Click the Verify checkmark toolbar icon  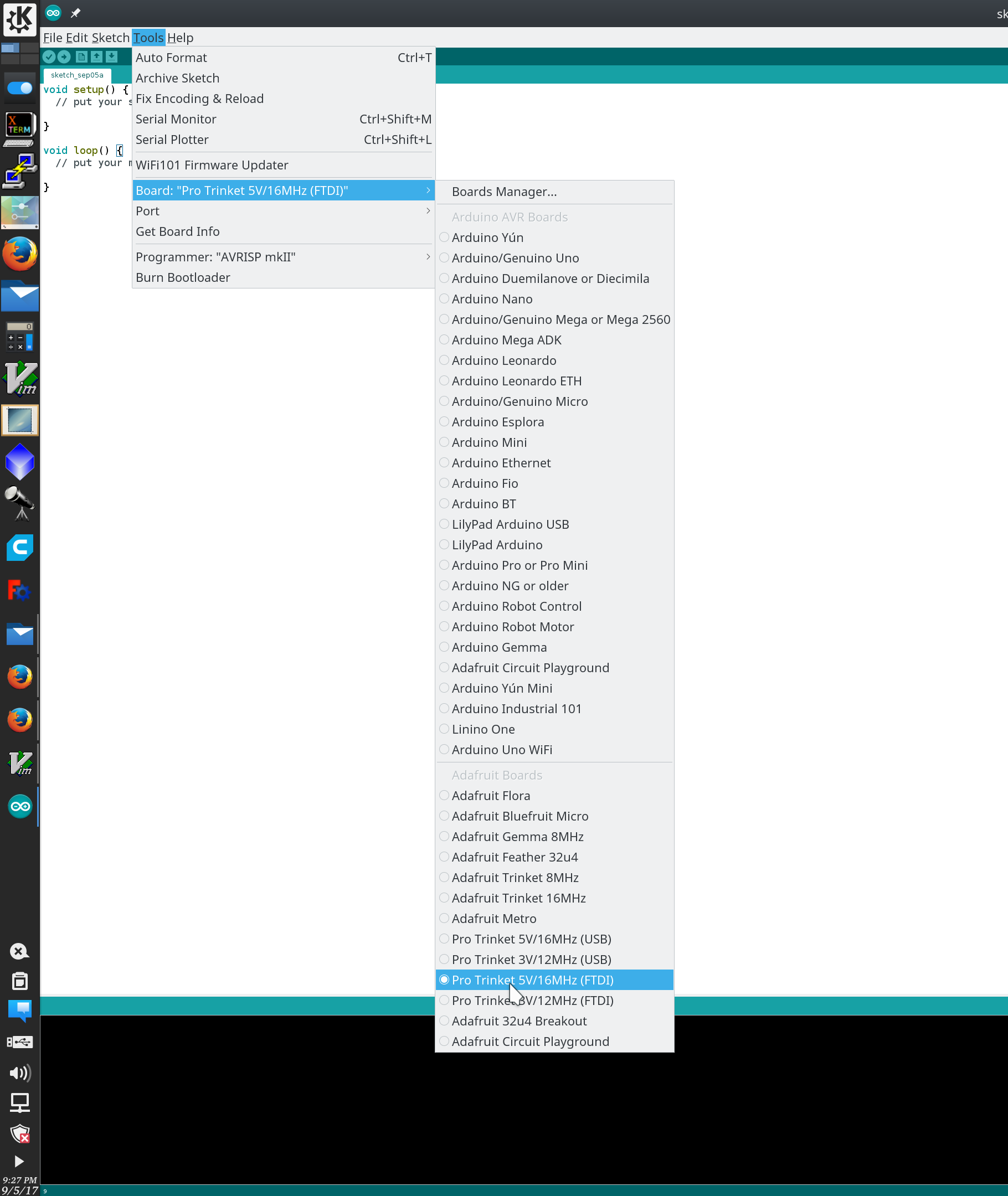point(49,56)
